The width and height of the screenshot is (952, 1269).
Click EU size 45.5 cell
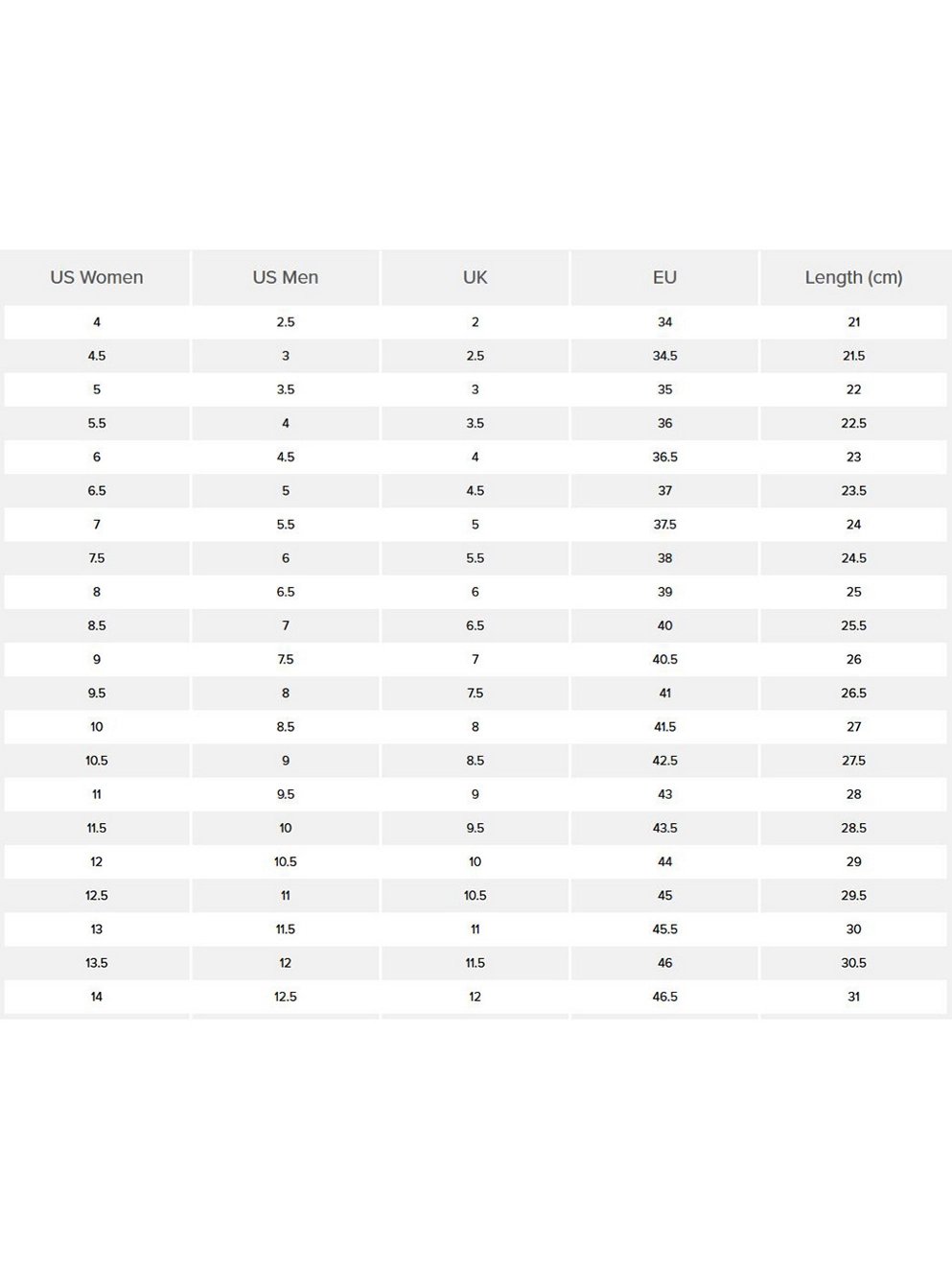(664, 929)
